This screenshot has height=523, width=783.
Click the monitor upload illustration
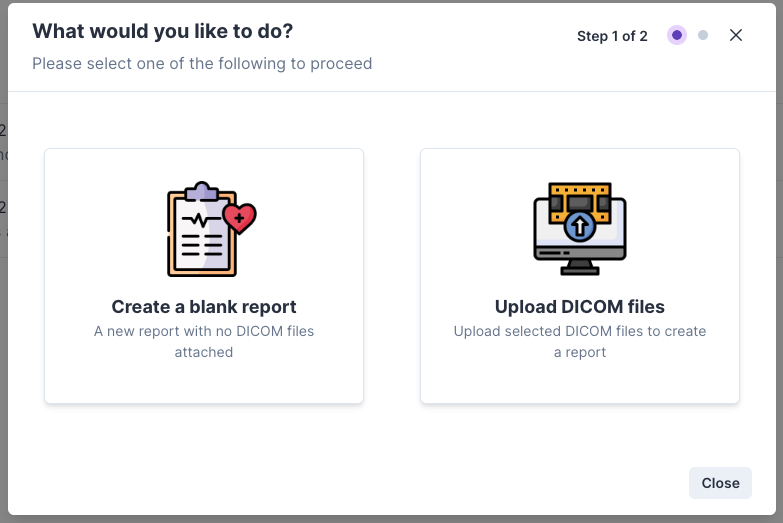coord(580,229)
